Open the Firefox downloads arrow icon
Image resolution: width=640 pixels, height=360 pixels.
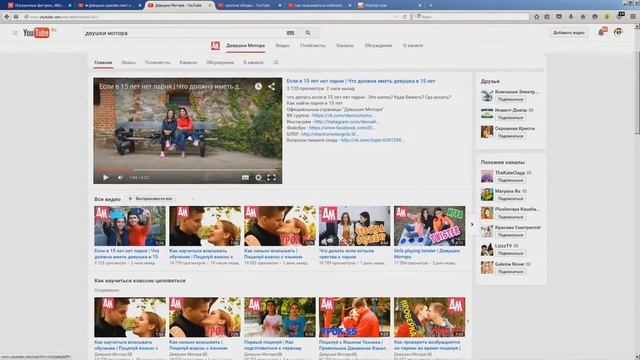[x=571, y=17]
